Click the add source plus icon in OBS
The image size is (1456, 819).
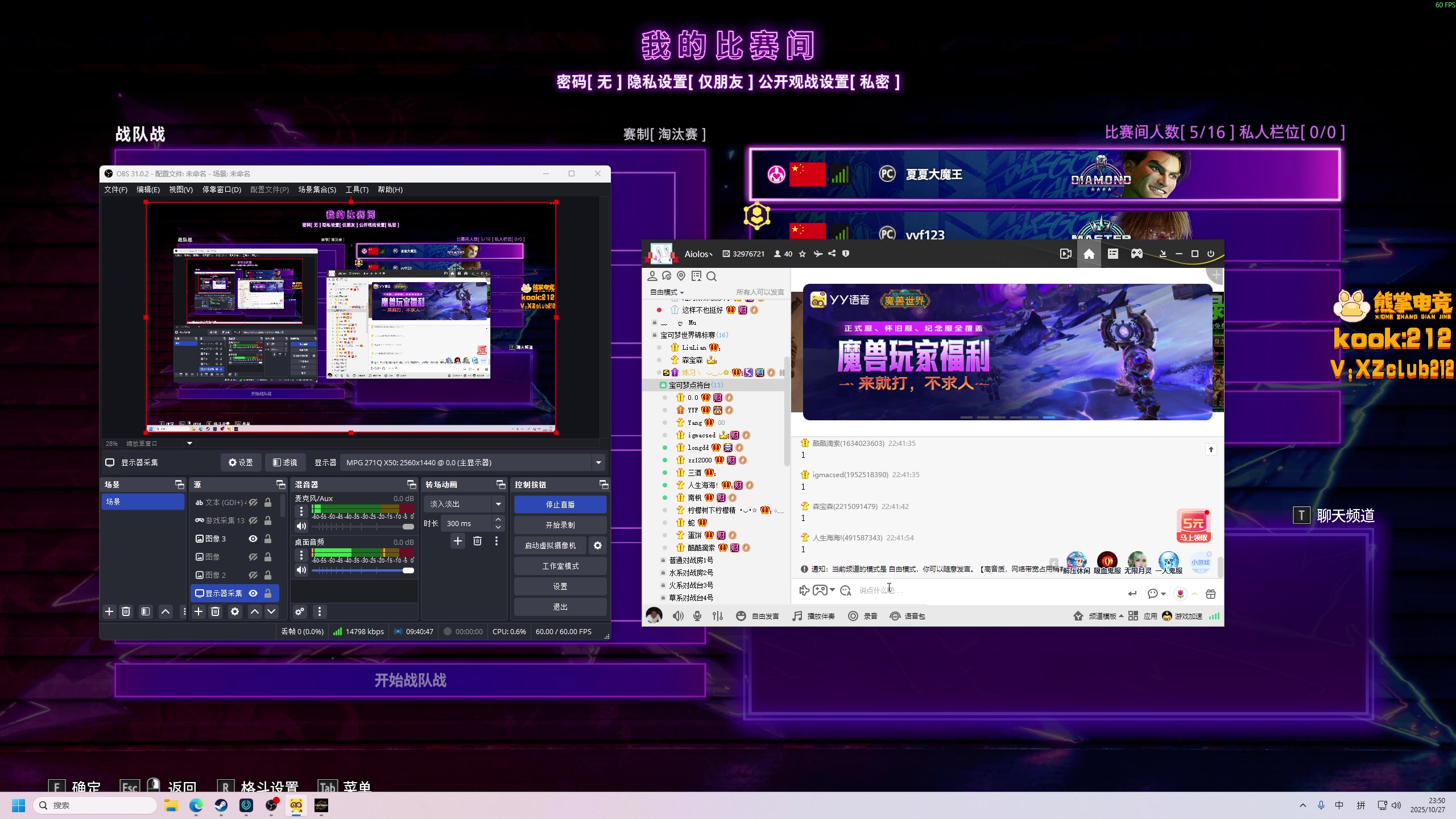[197, 611]
